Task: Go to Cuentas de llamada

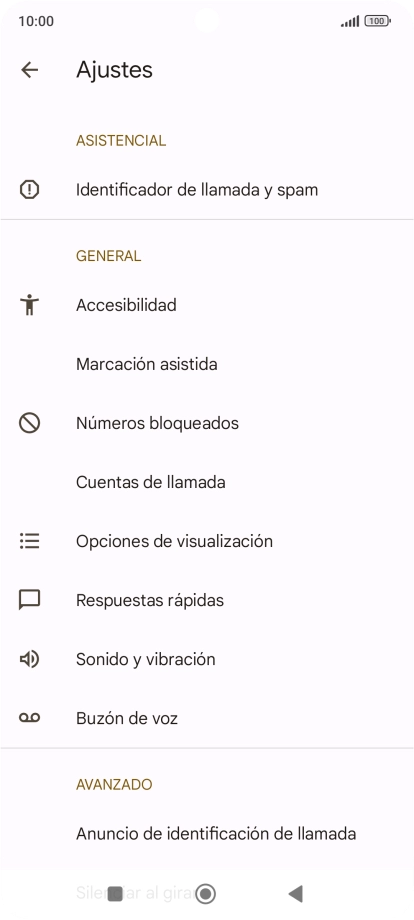Action: tap(207, 482)
